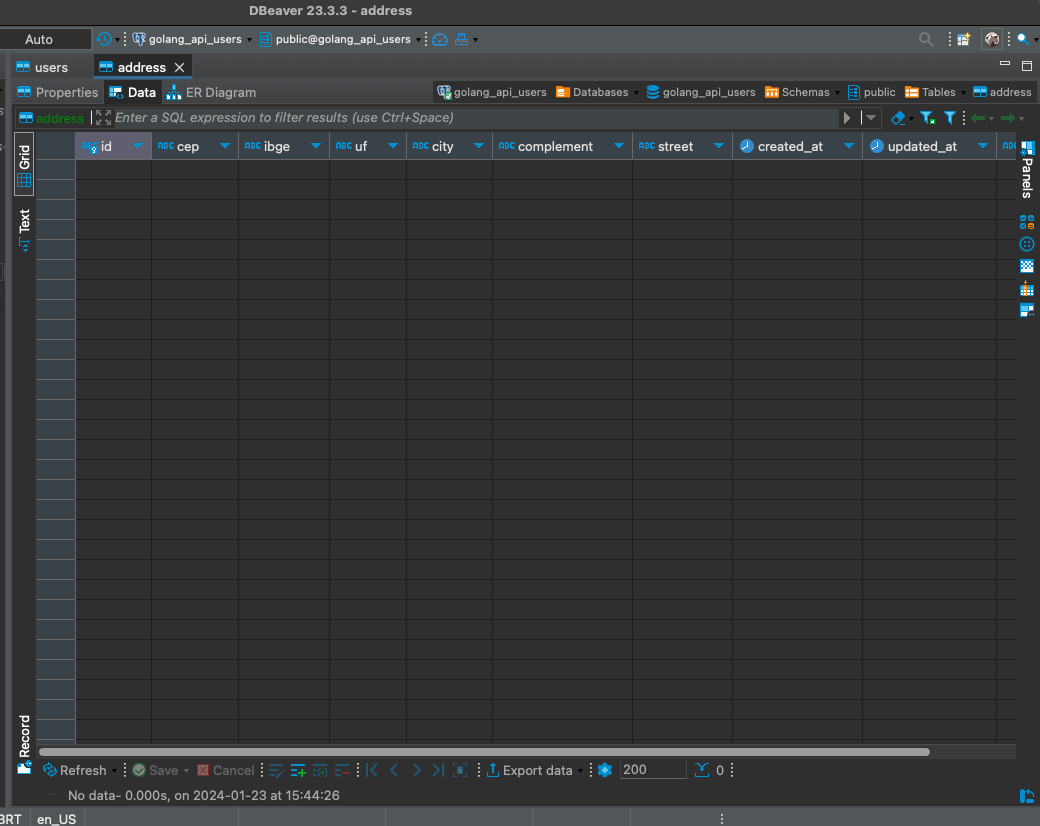Click the expand filter panel icon
Image resolution: width=1040 pixels, height=826 pixels.
[x=103, y=117]
